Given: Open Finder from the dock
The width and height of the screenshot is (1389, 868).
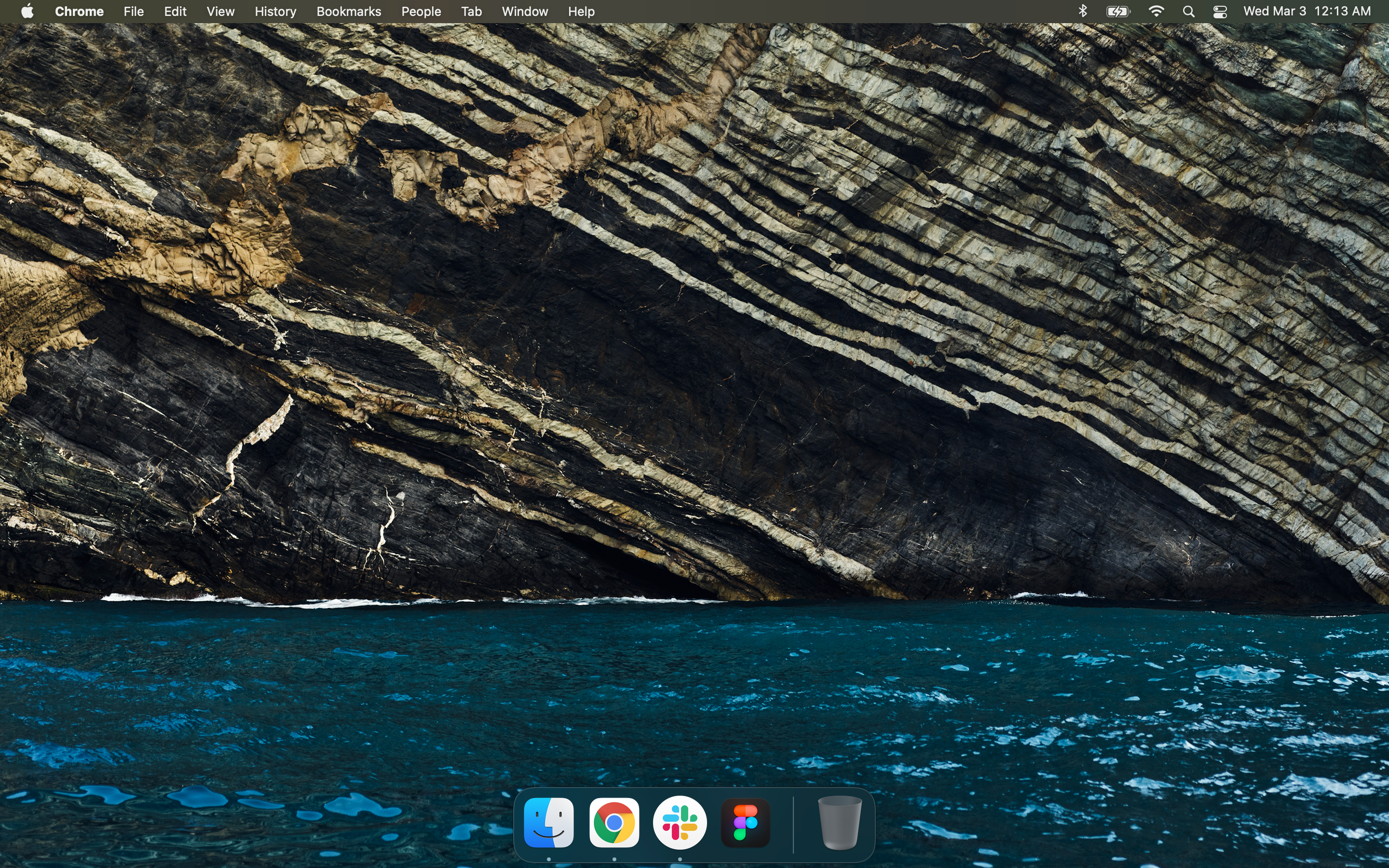Looking at the screenshot, I should [548, 823].
